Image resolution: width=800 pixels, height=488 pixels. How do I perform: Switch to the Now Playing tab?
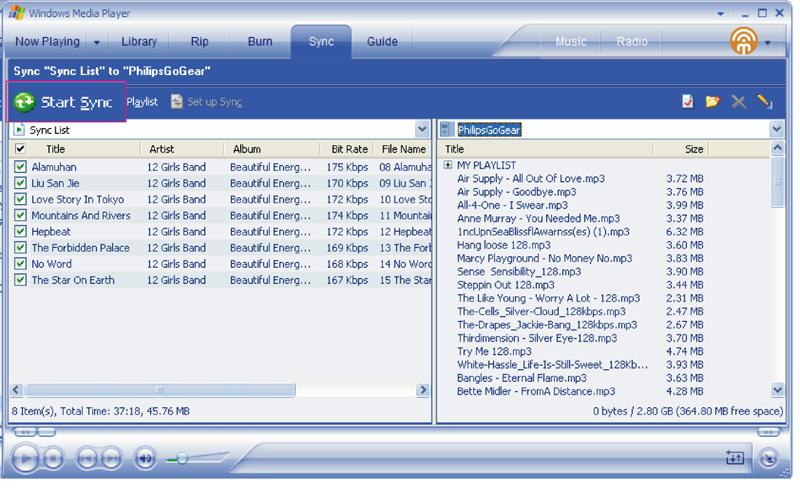point(47,41)
